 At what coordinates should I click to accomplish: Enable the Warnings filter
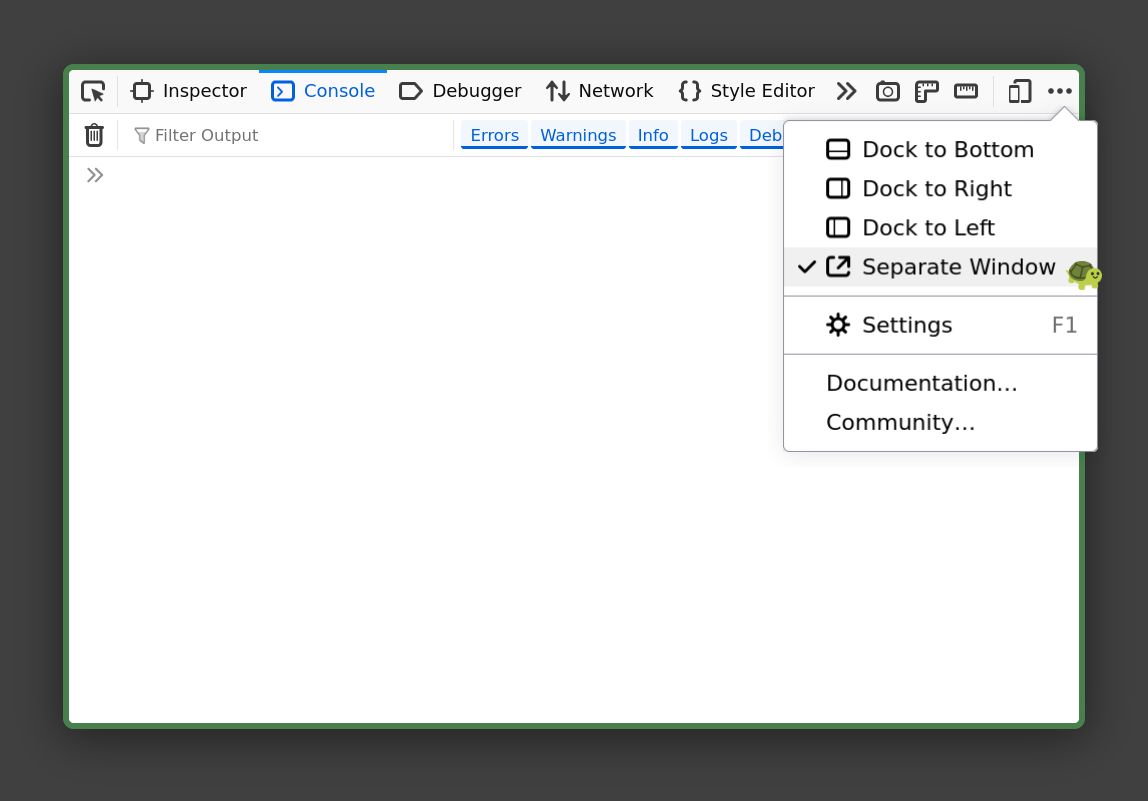click(577, 134)
